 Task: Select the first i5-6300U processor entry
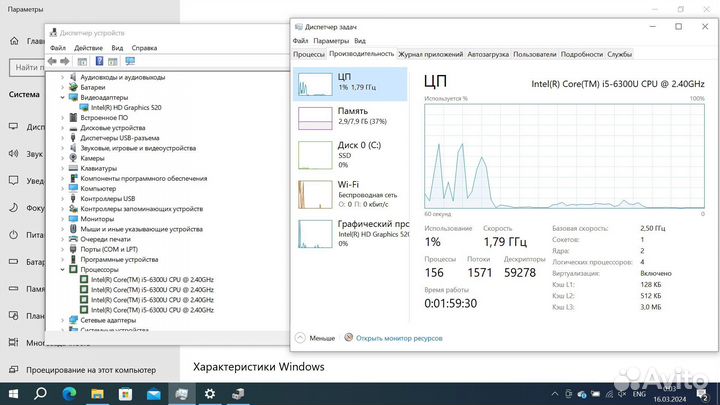[152, 280]
